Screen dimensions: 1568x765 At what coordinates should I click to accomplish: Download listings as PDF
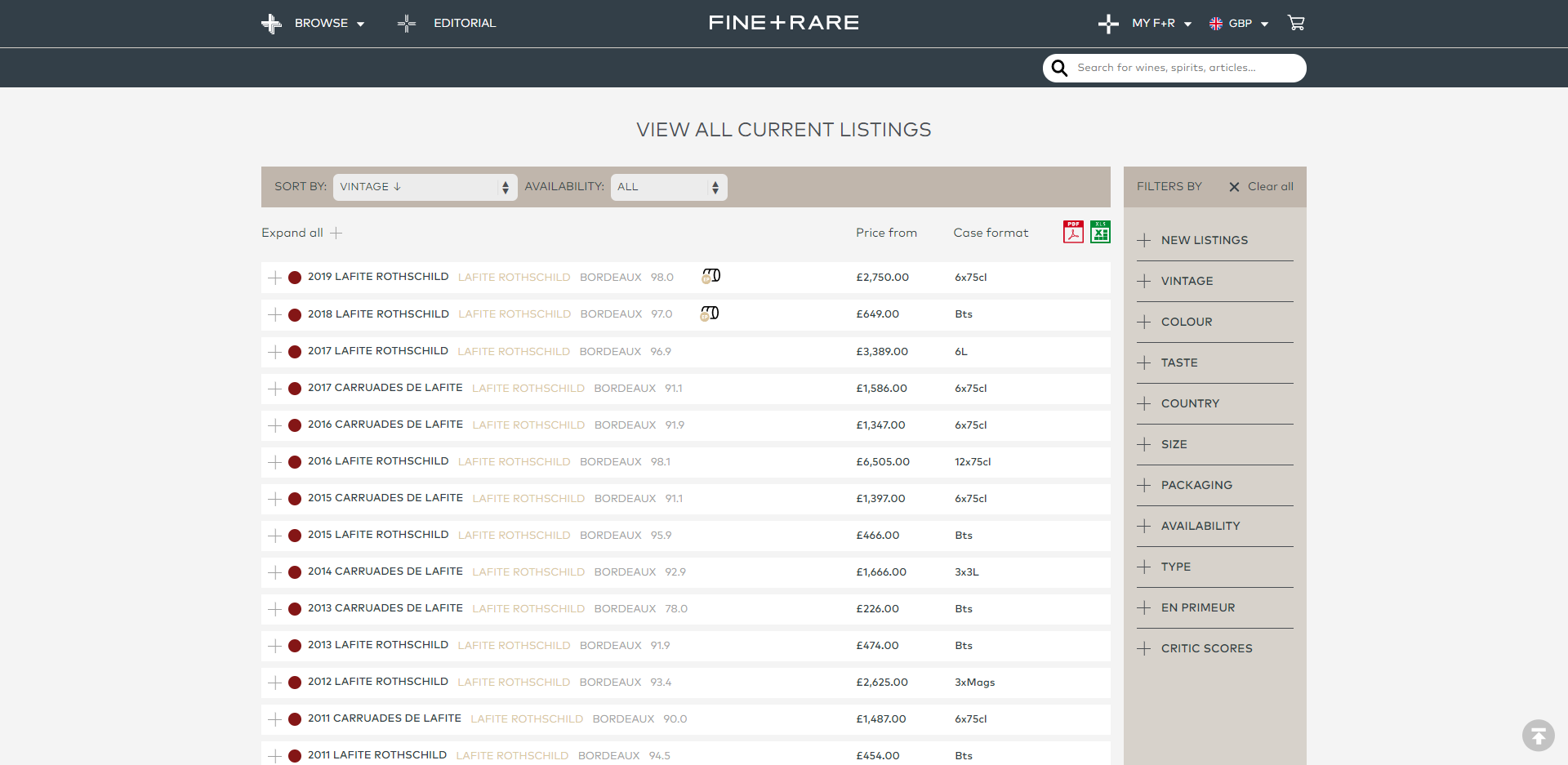click(x=1073, y=232)
